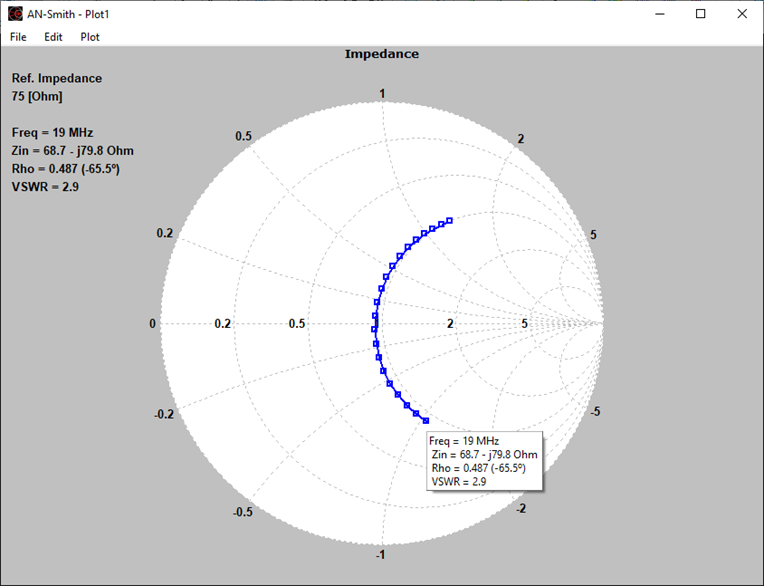Click the 'VSWR = 2.9' line in the tooltip
The height and width of the screenshot is (586, 764).
coord(459,482)
